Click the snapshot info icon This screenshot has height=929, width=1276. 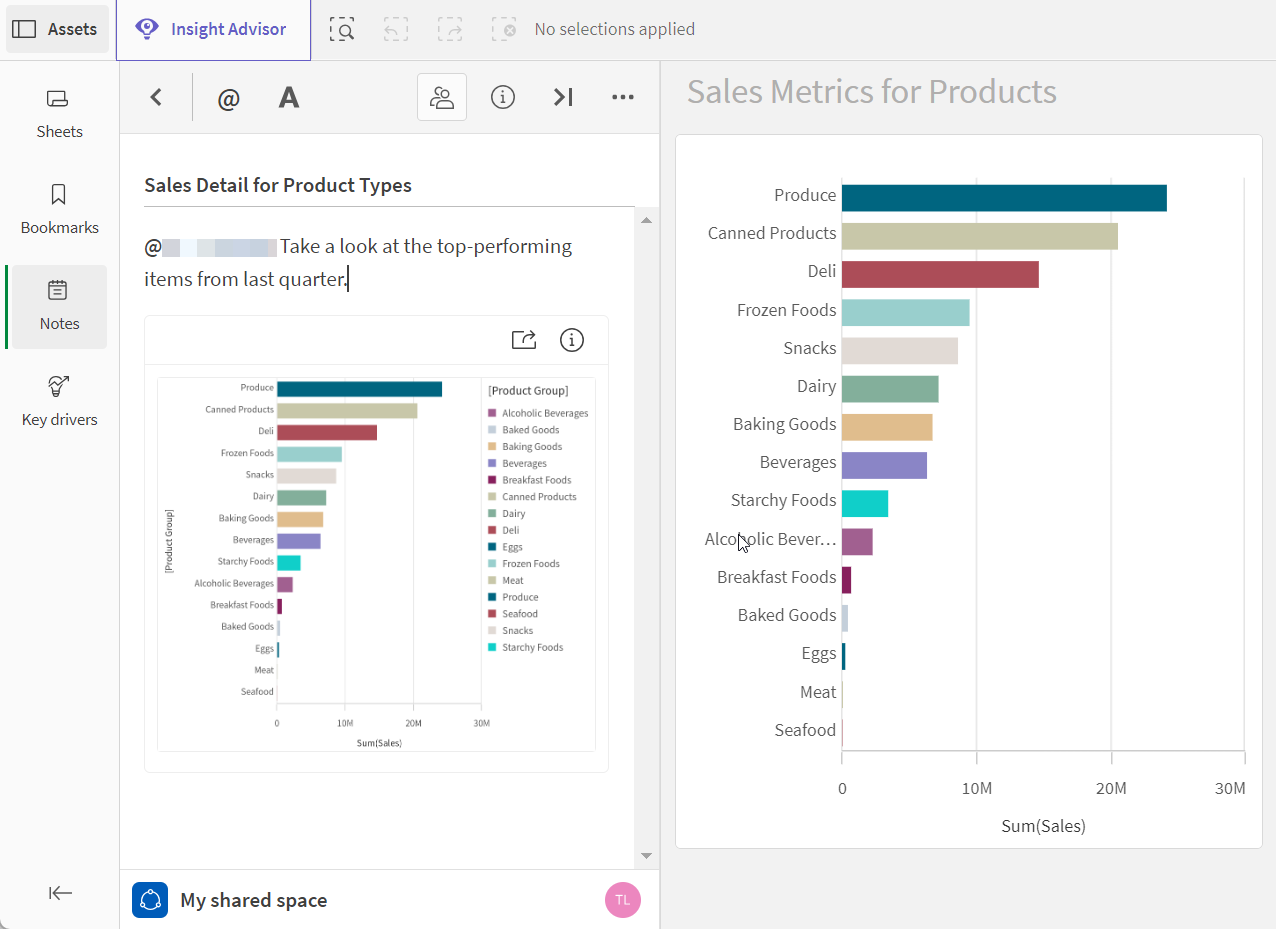coord(572,340)
